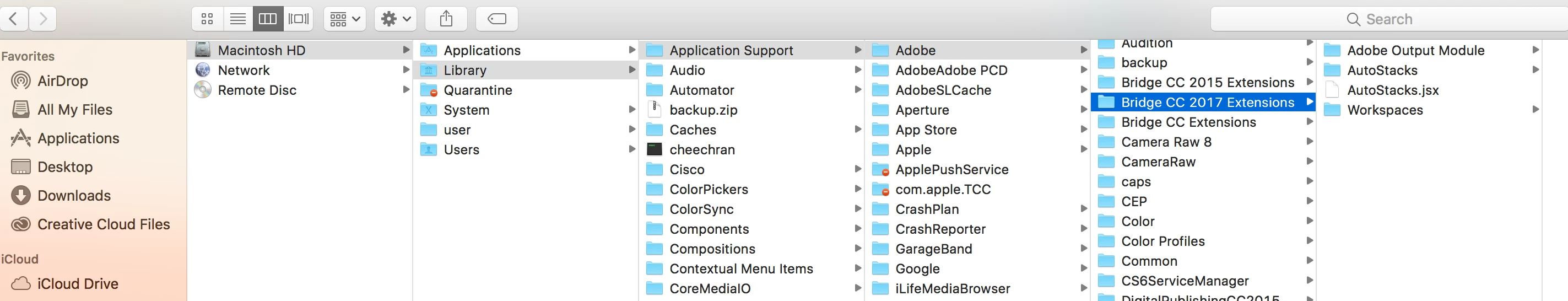This screenshot has height=301, width=1568.
Task: Switch to icon view
Action: click(207, 19)
